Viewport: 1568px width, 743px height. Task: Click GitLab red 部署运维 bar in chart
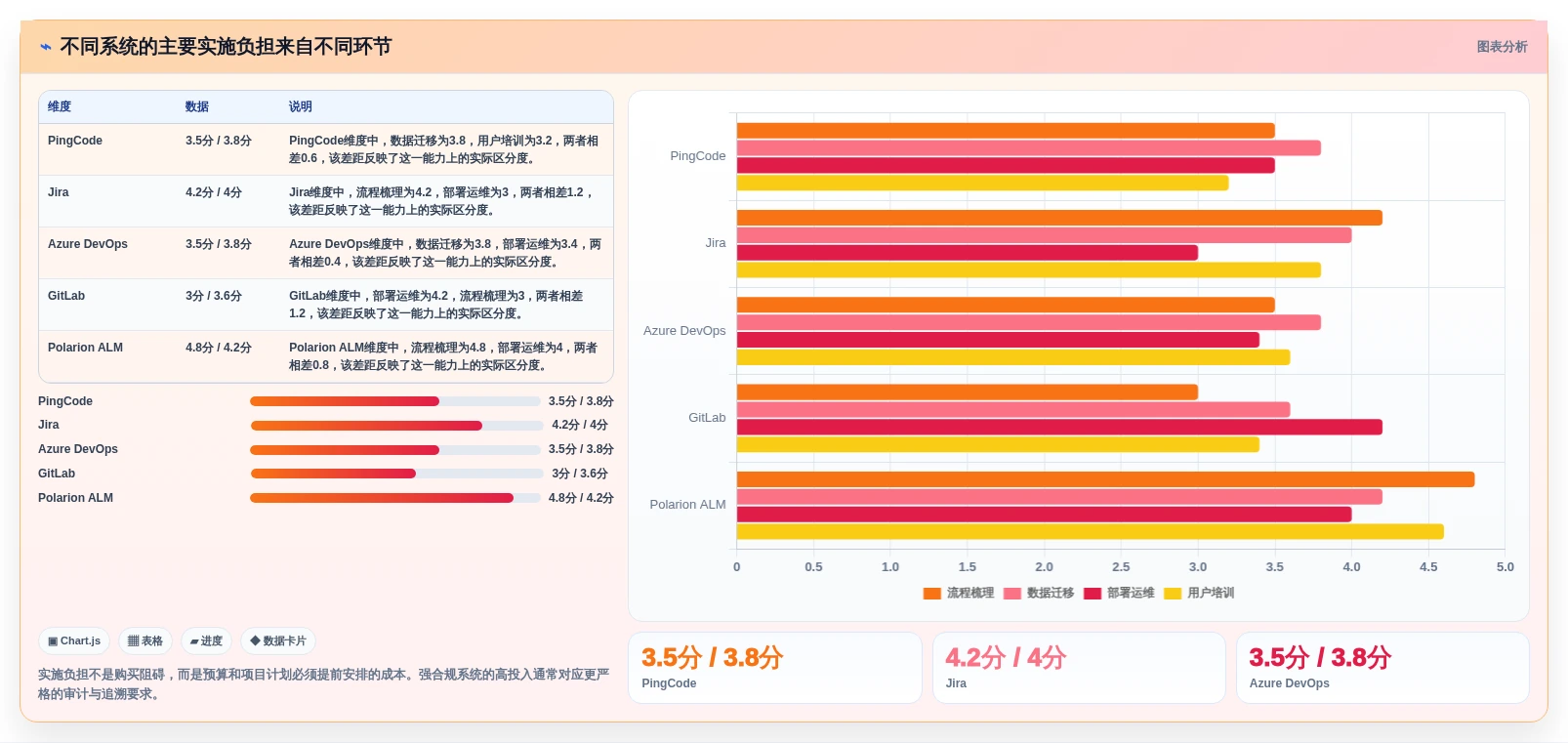1059,427
